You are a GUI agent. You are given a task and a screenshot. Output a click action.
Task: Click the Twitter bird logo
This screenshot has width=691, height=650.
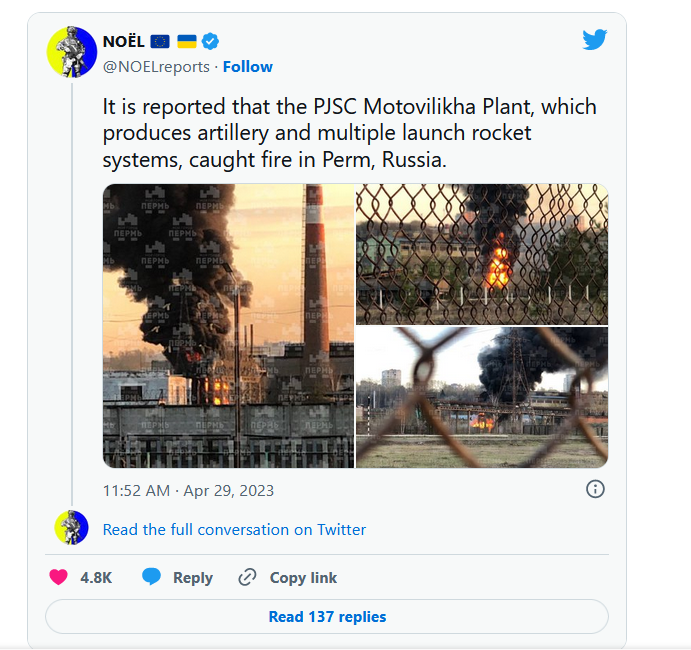595,39
